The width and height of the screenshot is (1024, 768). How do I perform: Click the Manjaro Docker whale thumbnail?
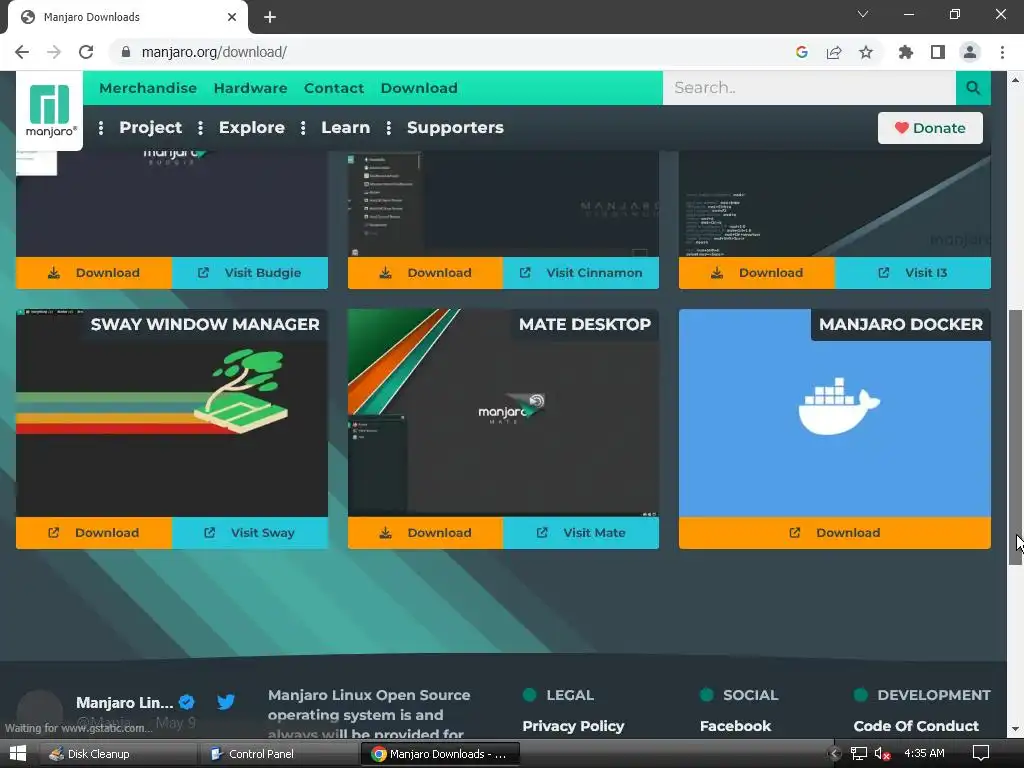point(835,413)
